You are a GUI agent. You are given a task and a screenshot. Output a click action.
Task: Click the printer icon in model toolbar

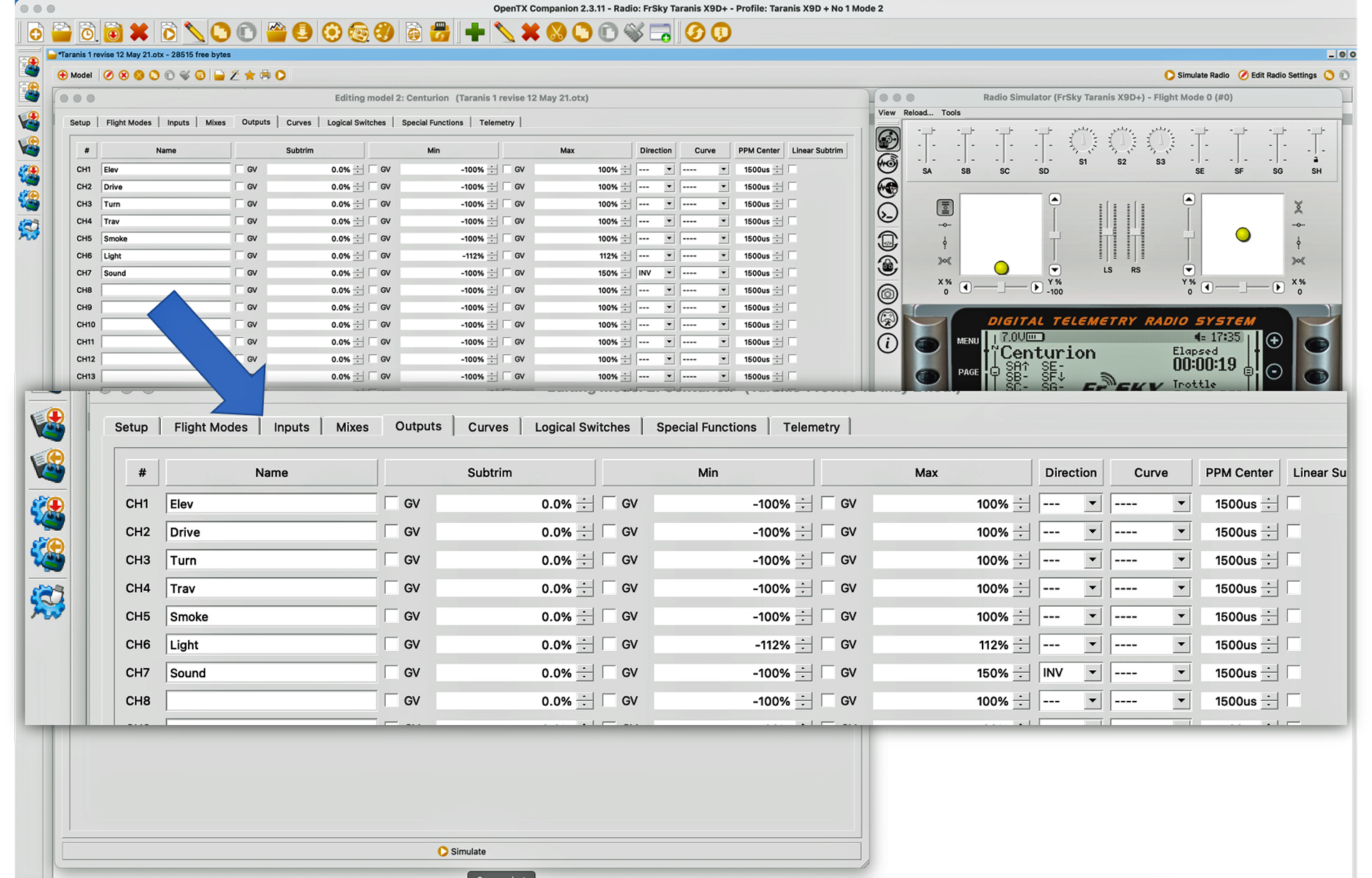click(x=265, y=75)
